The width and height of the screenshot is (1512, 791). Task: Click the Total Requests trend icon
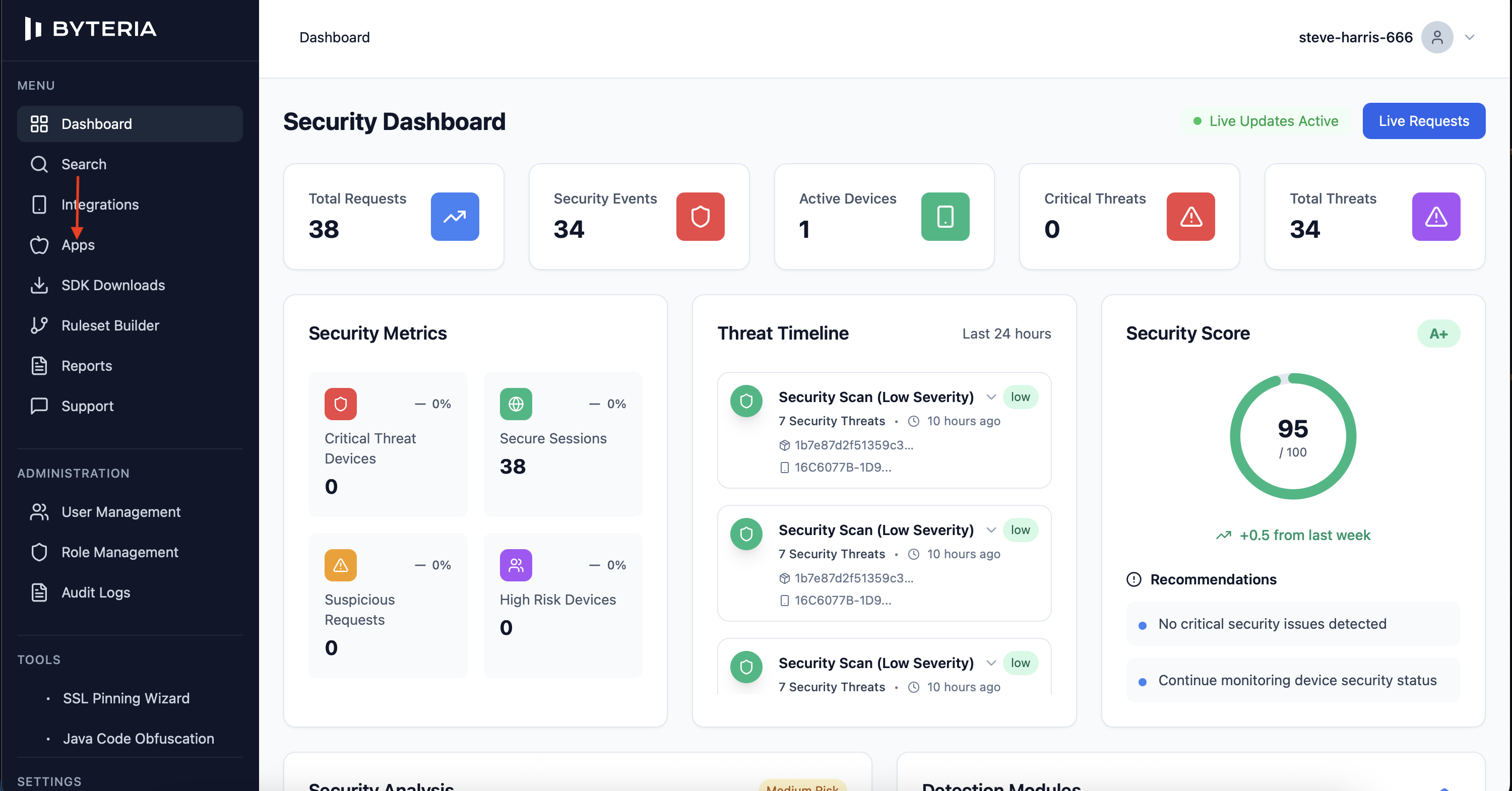(x=455, y=217)
